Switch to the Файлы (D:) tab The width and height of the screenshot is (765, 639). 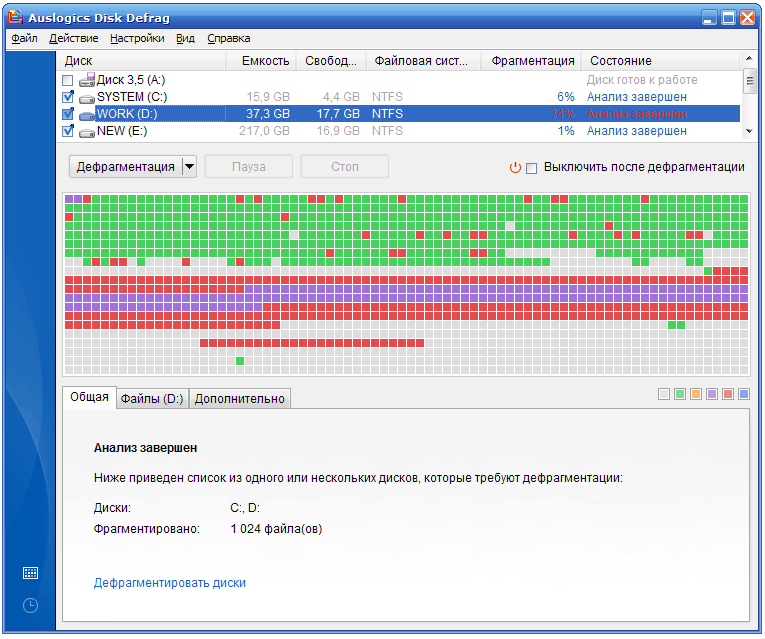[152, 399]
